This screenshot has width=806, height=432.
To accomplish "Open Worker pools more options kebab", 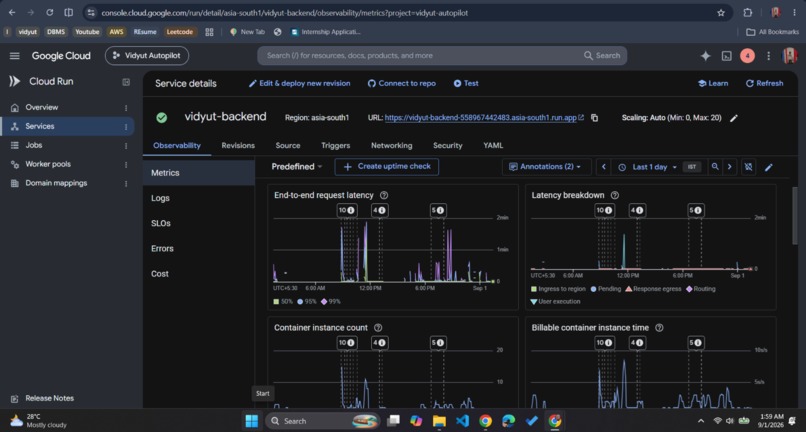I will 126,165.
